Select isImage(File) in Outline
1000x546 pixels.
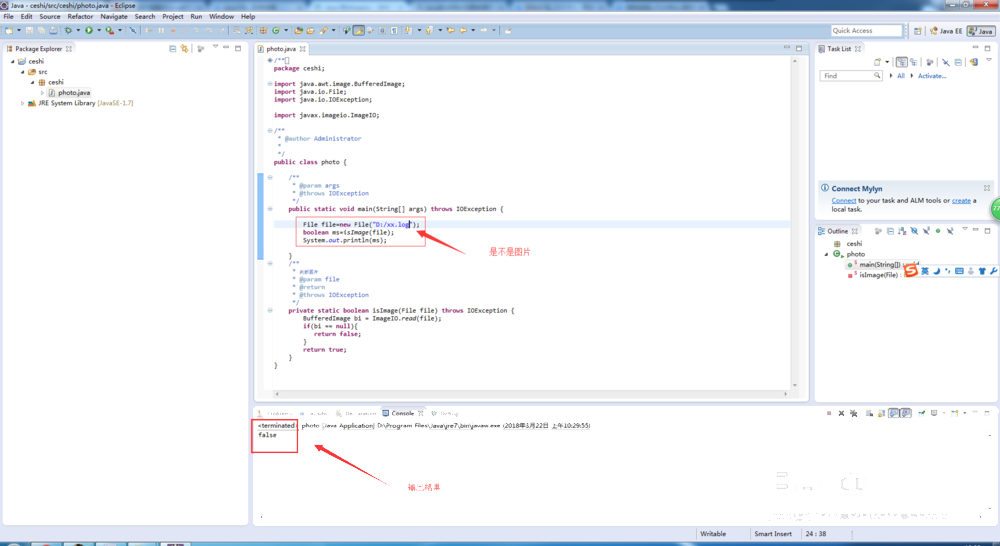[874, 275]
